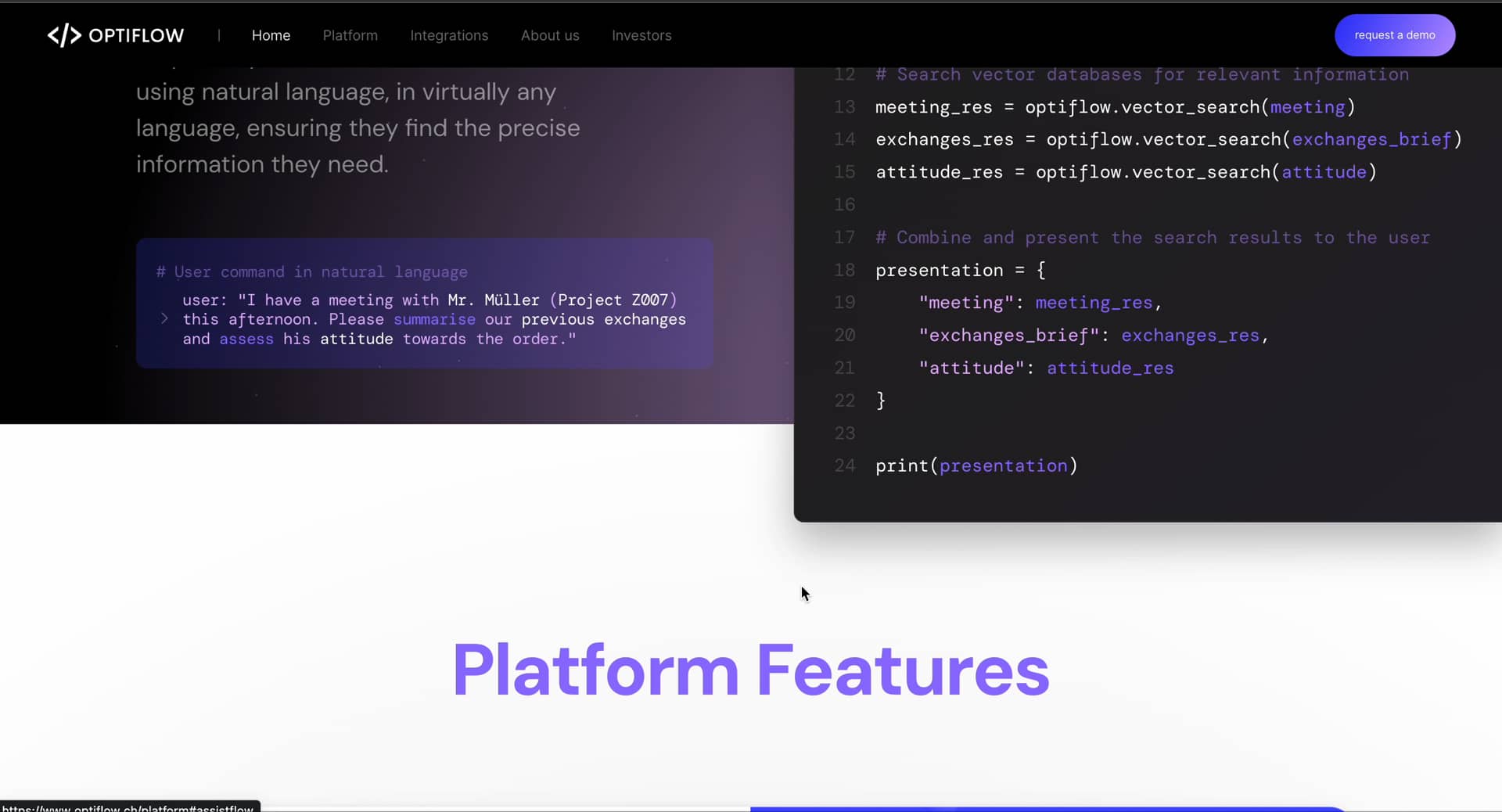The width and height of the screenshot is (1502, 812).
Task: Select the OPTIFLOW wordmark in the header
Action: [x=135, y=35]
